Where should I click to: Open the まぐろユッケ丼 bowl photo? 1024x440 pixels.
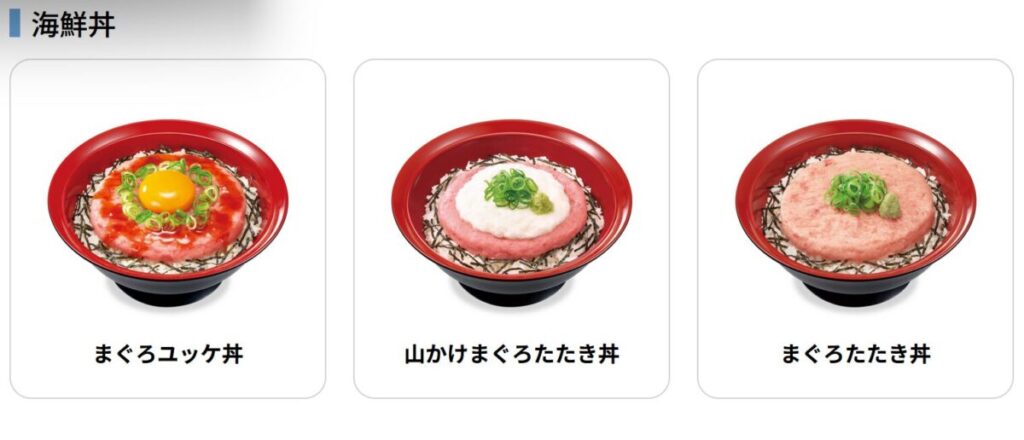[x=168, y=212]
